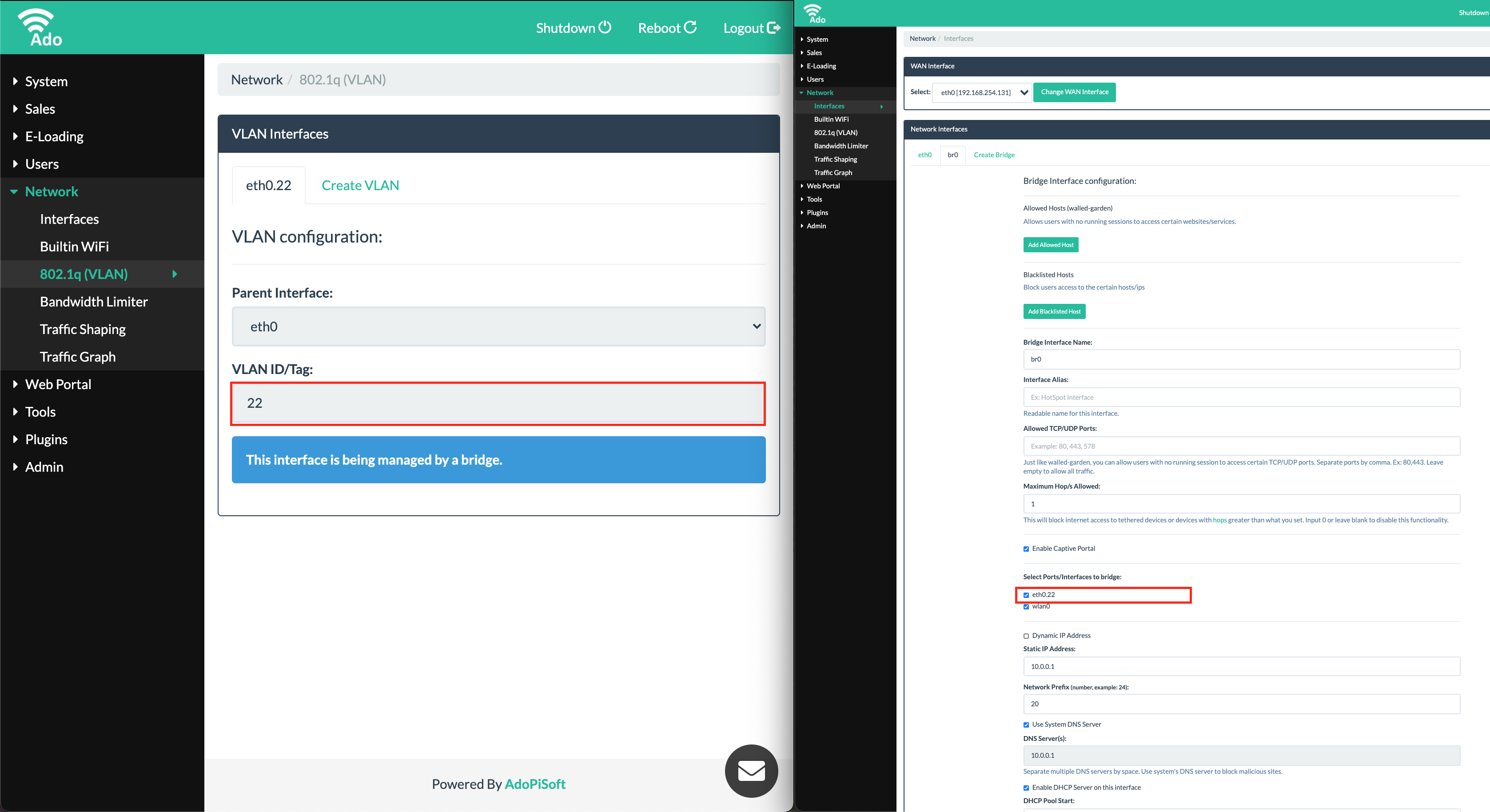Click the small Ado logo in right panel
The width and height of the screenshot is (1490, 812).
814,13
